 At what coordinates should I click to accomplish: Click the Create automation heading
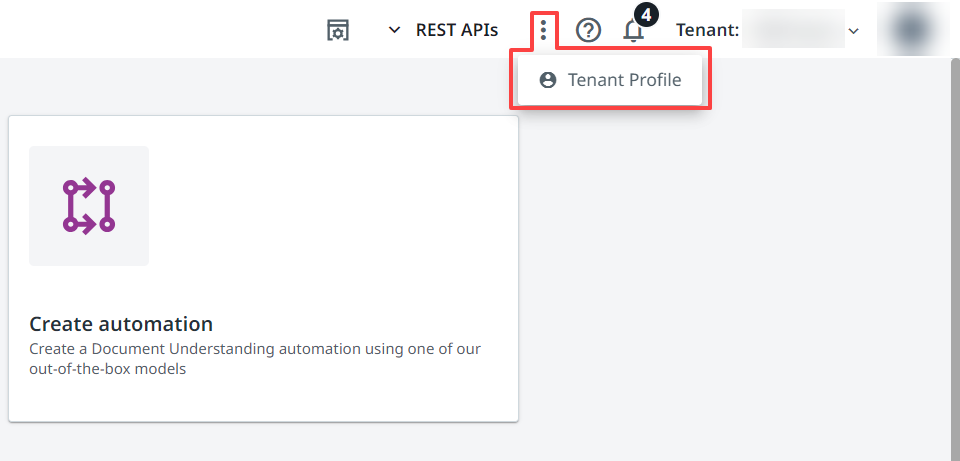pyautogui.click(x=121, y=324)
